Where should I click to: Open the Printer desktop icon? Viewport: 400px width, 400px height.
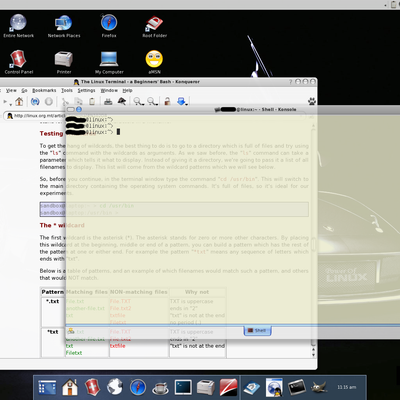click(x=64, y=62)
